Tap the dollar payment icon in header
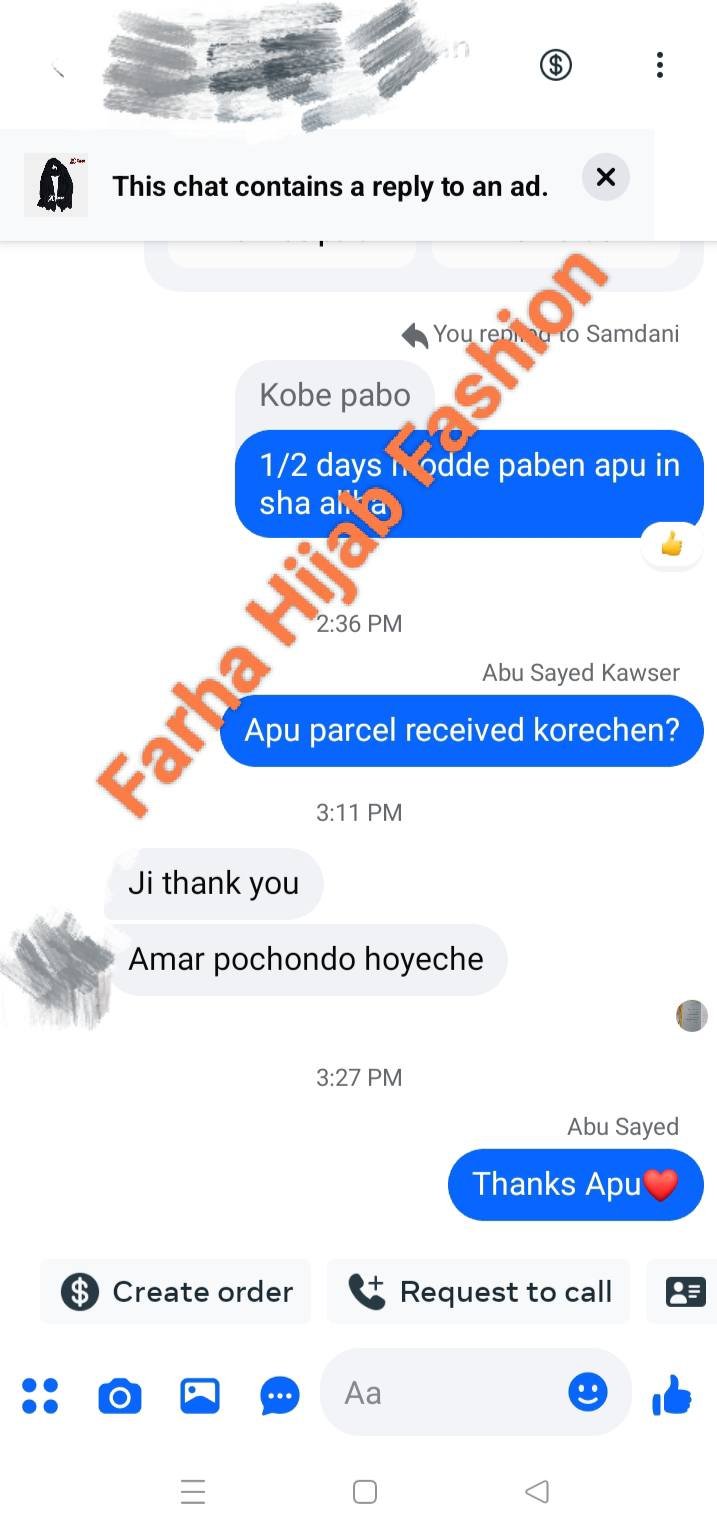The image size is (717, 1536). click(x=556, y=65)
